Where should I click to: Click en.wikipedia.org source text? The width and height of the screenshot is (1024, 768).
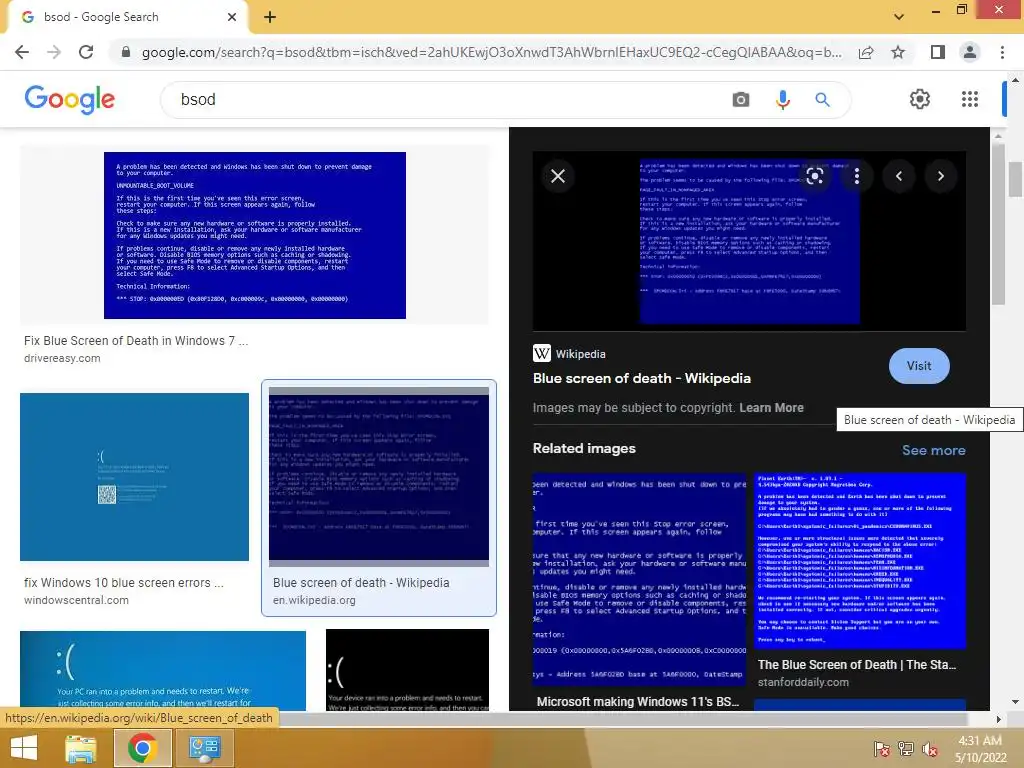pos(314,600)
